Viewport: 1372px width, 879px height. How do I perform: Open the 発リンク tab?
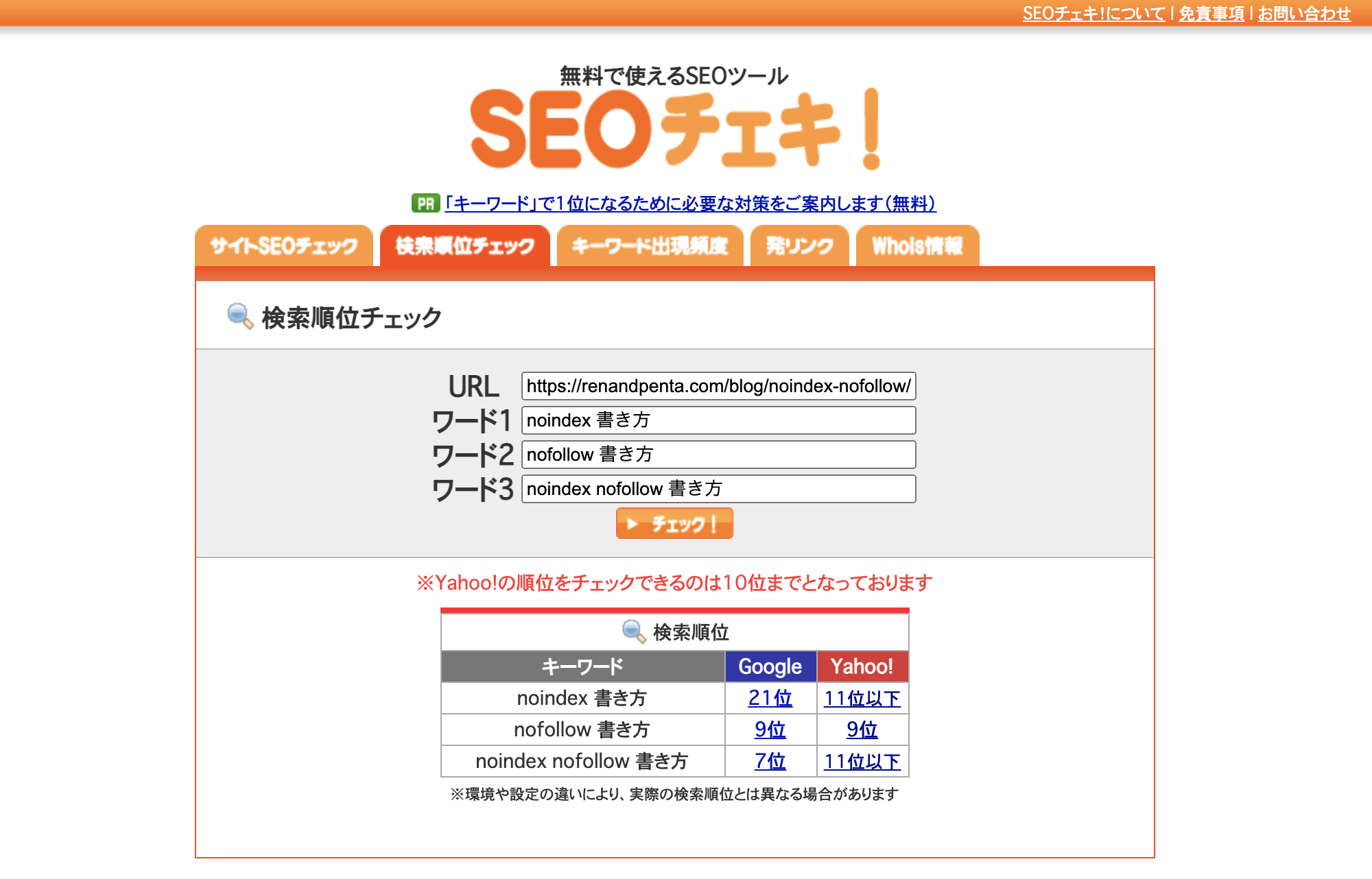click(x=799, y=245)
